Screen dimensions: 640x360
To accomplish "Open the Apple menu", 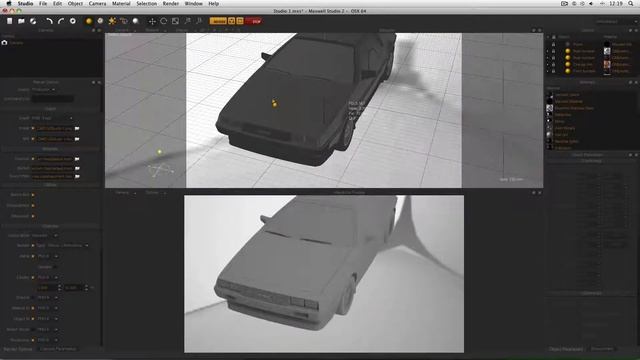I will point(9,4).
